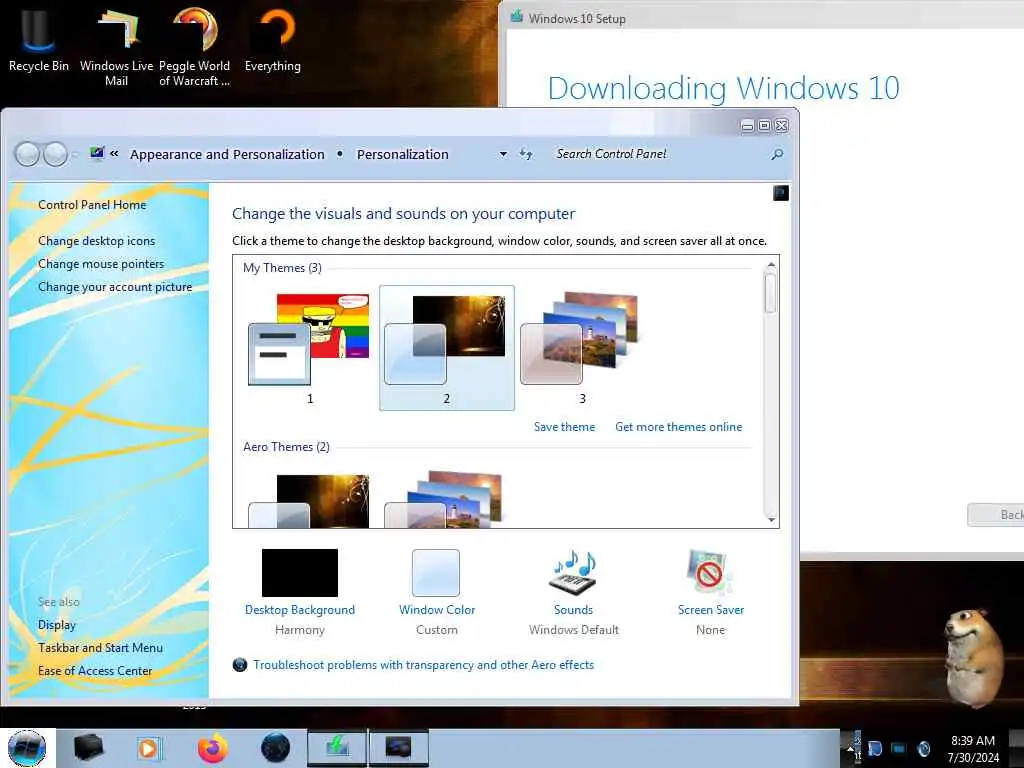Click the Control Panel address bar icon

point(97,153)
